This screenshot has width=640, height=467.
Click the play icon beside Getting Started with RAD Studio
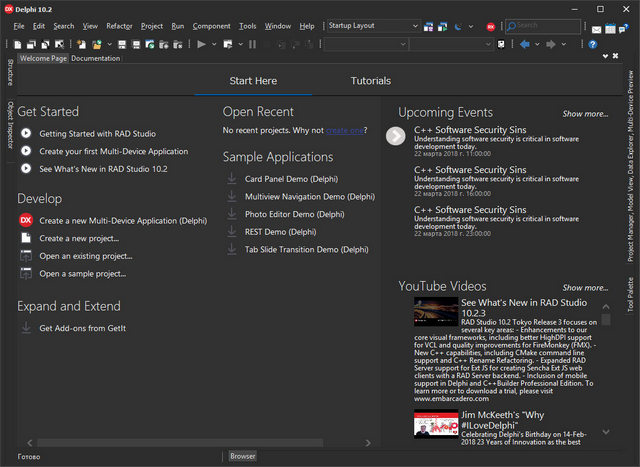click(26, 133)
